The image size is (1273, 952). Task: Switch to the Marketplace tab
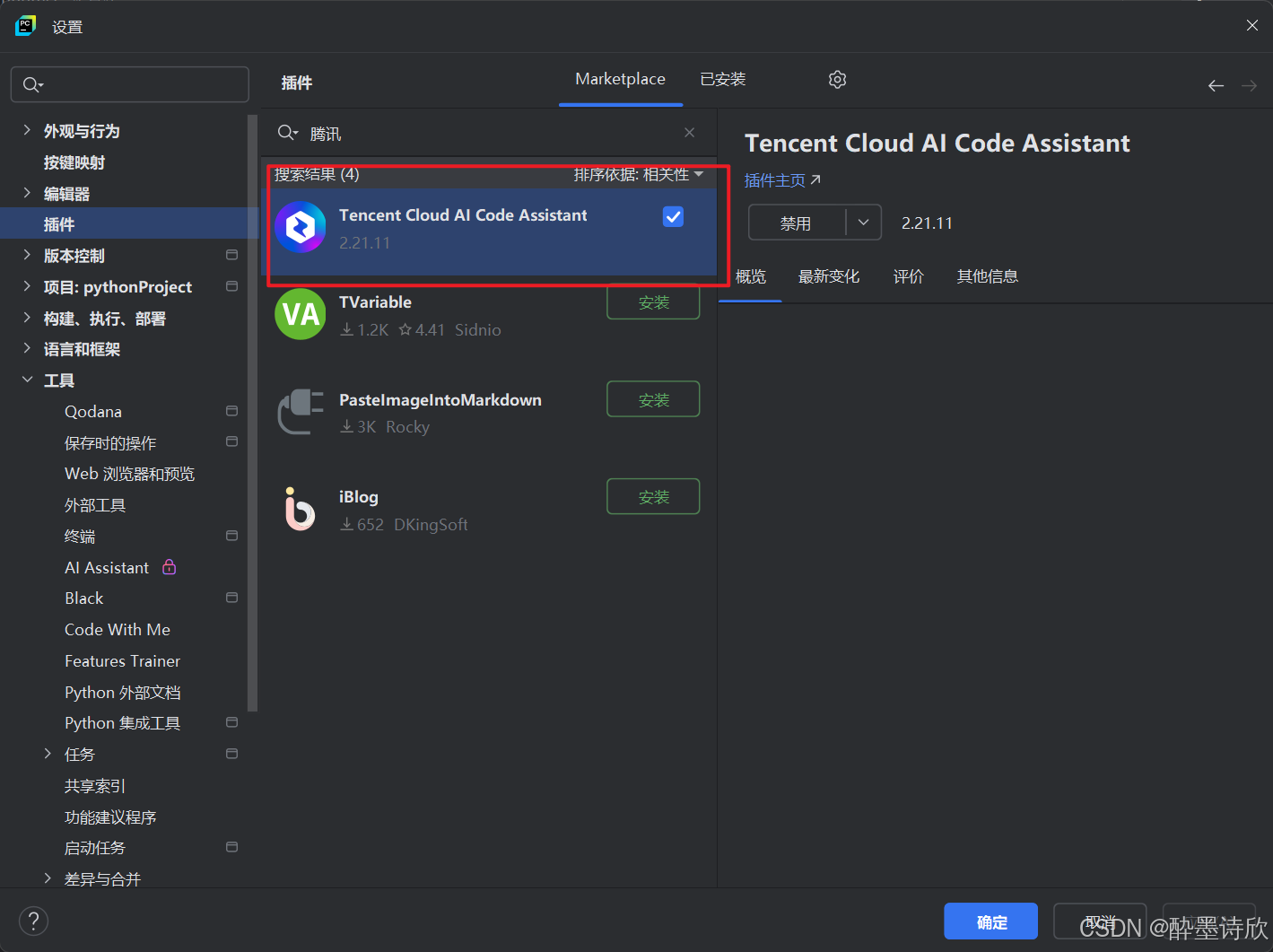[x=621, y=79]
